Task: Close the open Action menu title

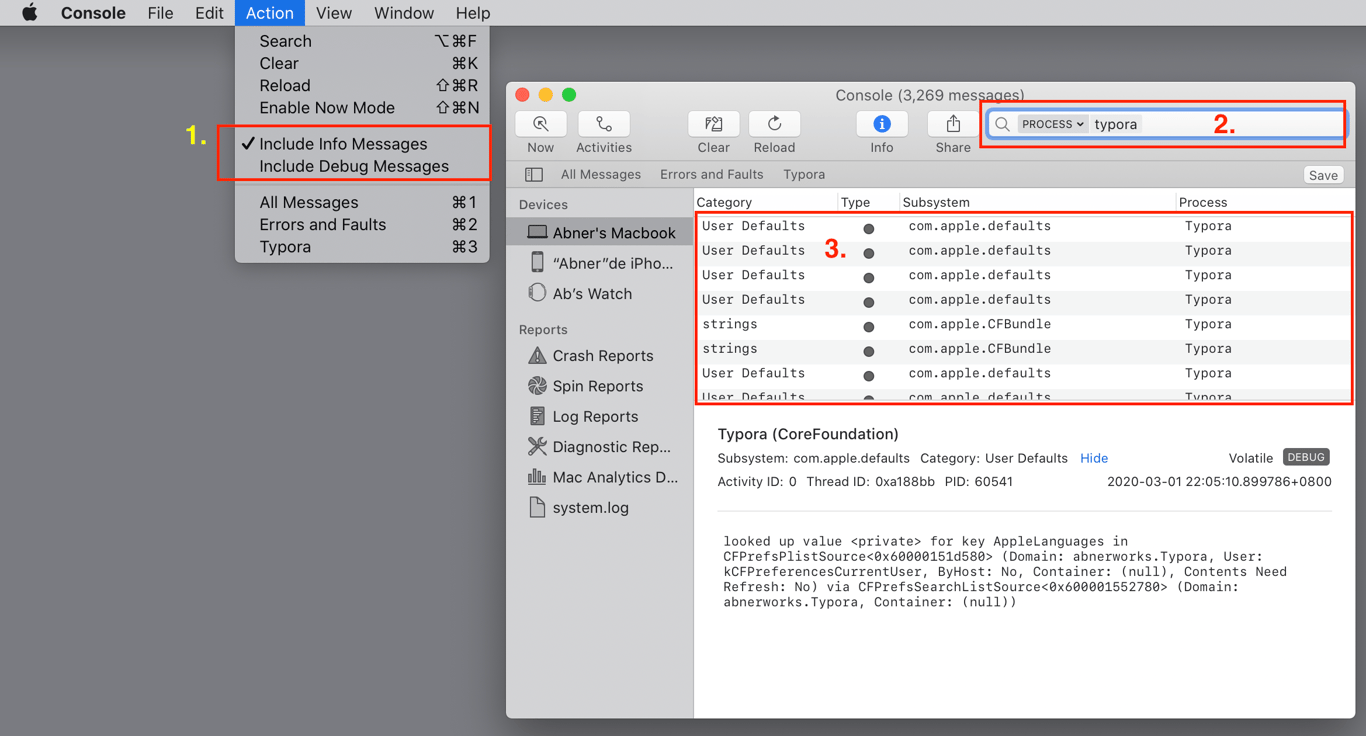Action: pyautogui.click(x=270, y=13)
